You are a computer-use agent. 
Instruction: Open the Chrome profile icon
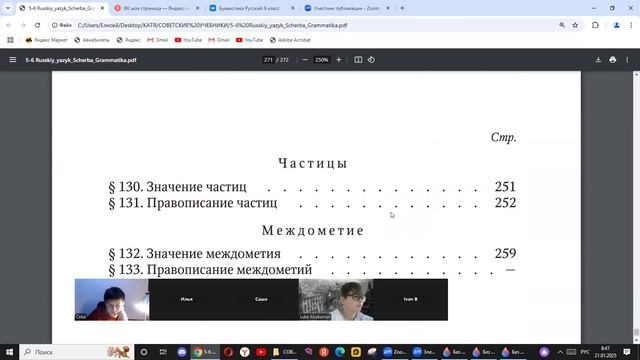click(x=616, y=25)
